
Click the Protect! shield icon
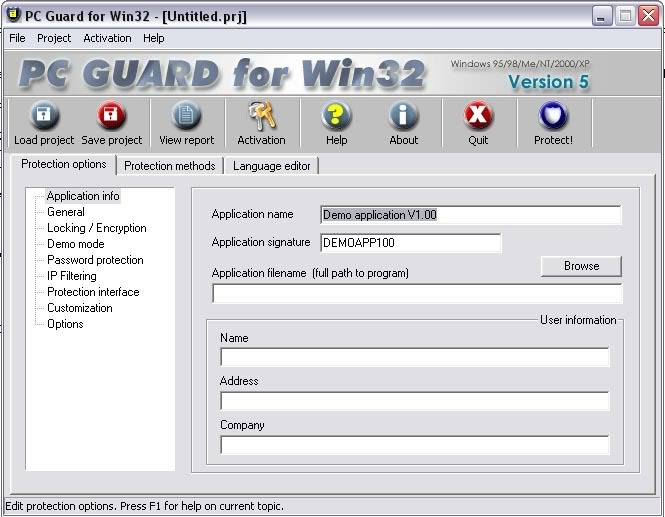pos(553,115)
